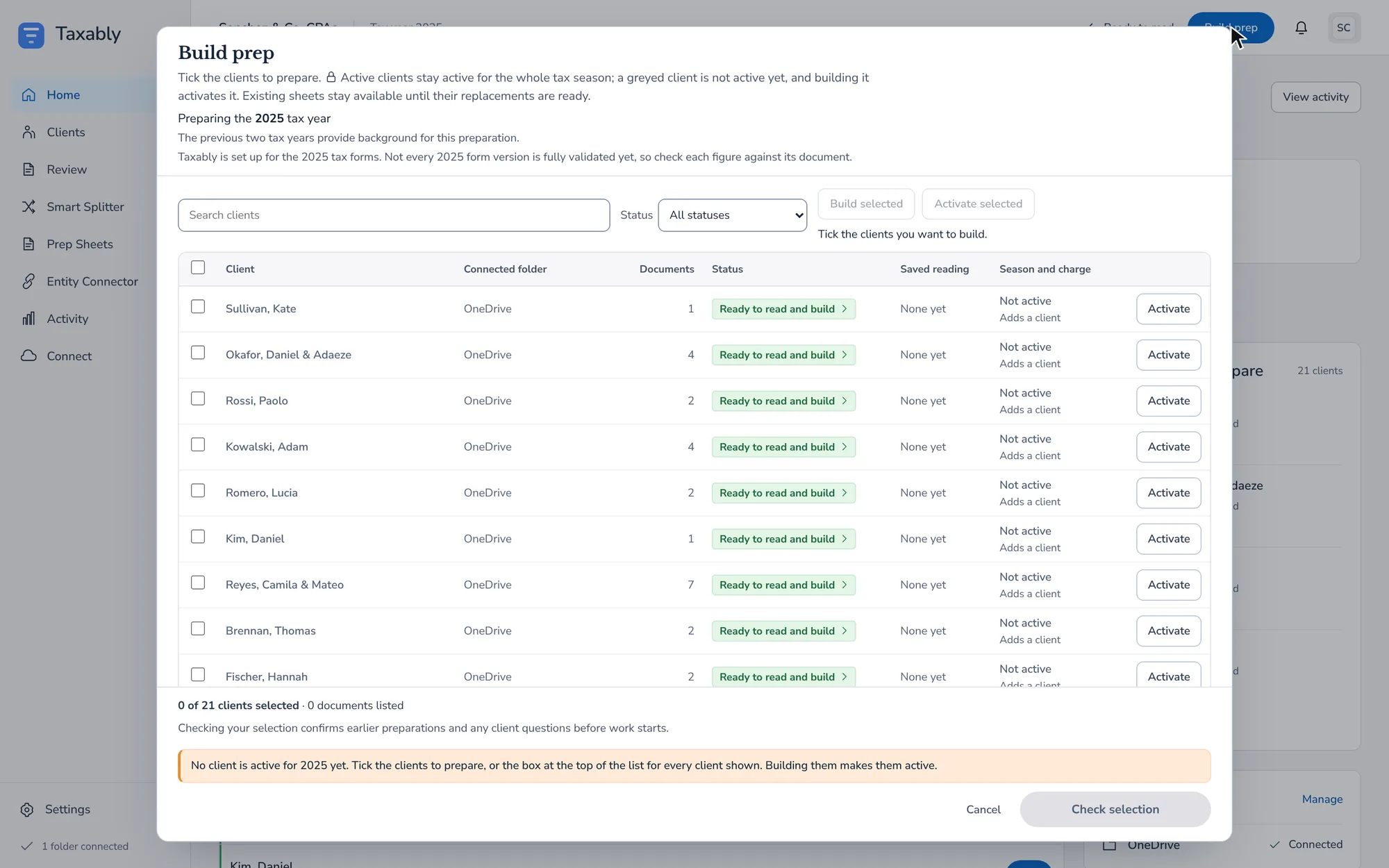The width and height of the screenshot is (1389, 868).
Task: Tick the checkbox for Rossi, Paolo
Action: coord(198,399)
